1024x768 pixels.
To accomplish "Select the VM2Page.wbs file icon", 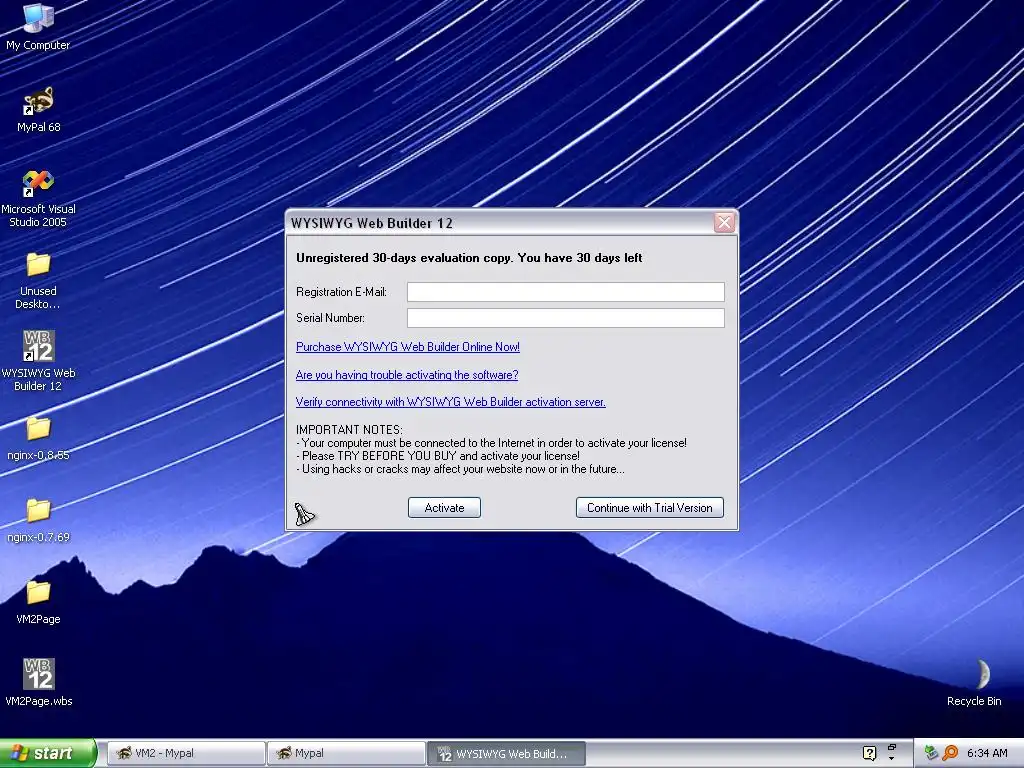I will 39,682.
